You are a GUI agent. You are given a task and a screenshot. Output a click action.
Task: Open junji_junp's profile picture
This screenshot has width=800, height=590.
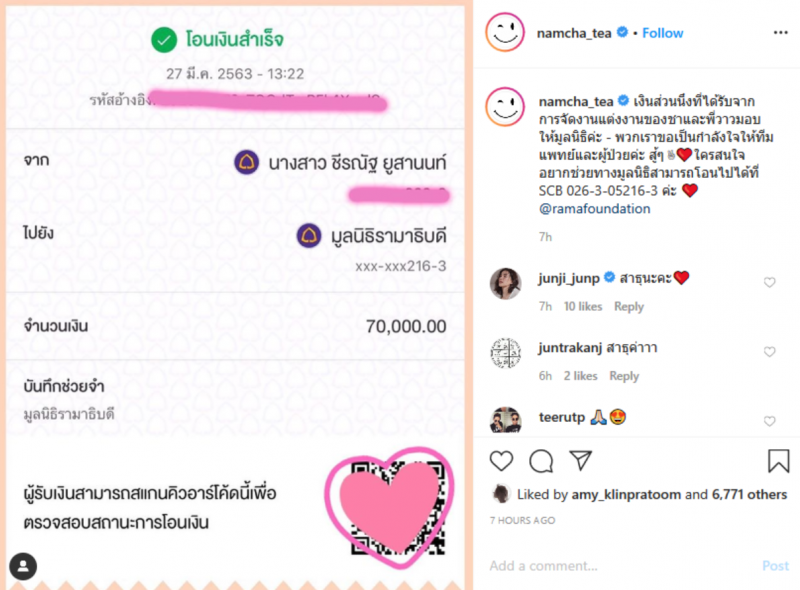[505, 283]
